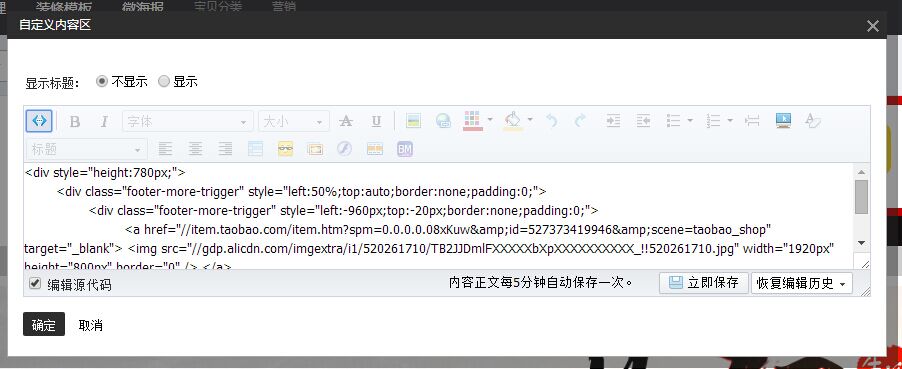
Task: Click the orange picture frame icon
Action: pyautogui.click(x=315, y=149)
